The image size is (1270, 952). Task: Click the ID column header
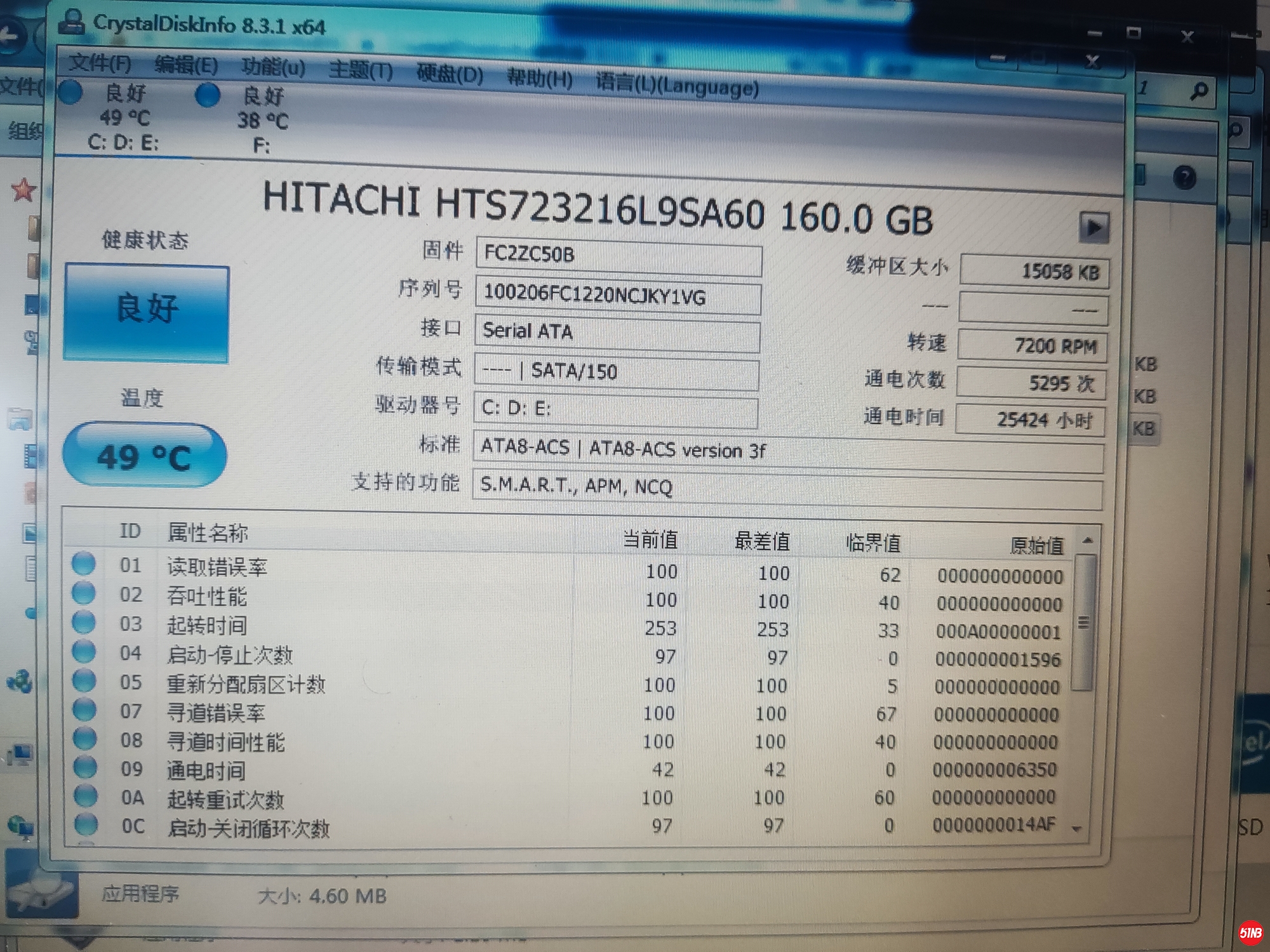pyautogui.click(x=130, y=531)
